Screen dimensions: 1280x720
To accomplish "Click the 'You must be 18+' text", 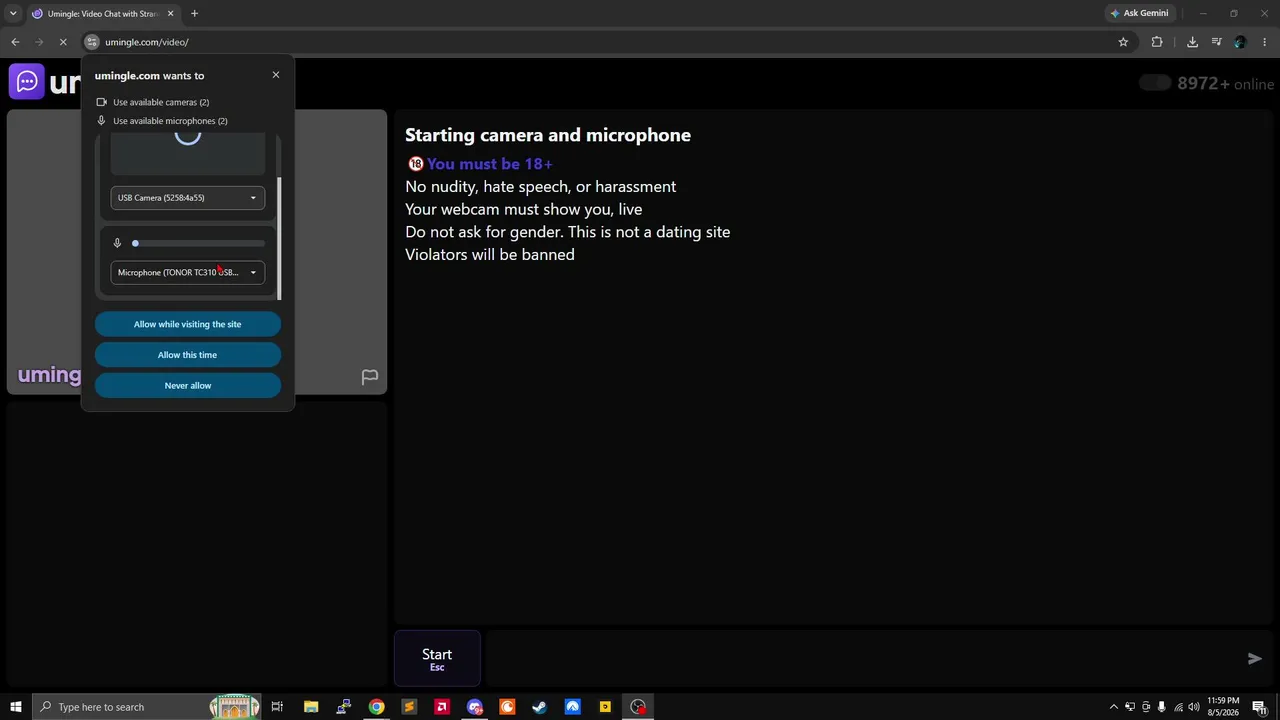I will click(490, 164).
